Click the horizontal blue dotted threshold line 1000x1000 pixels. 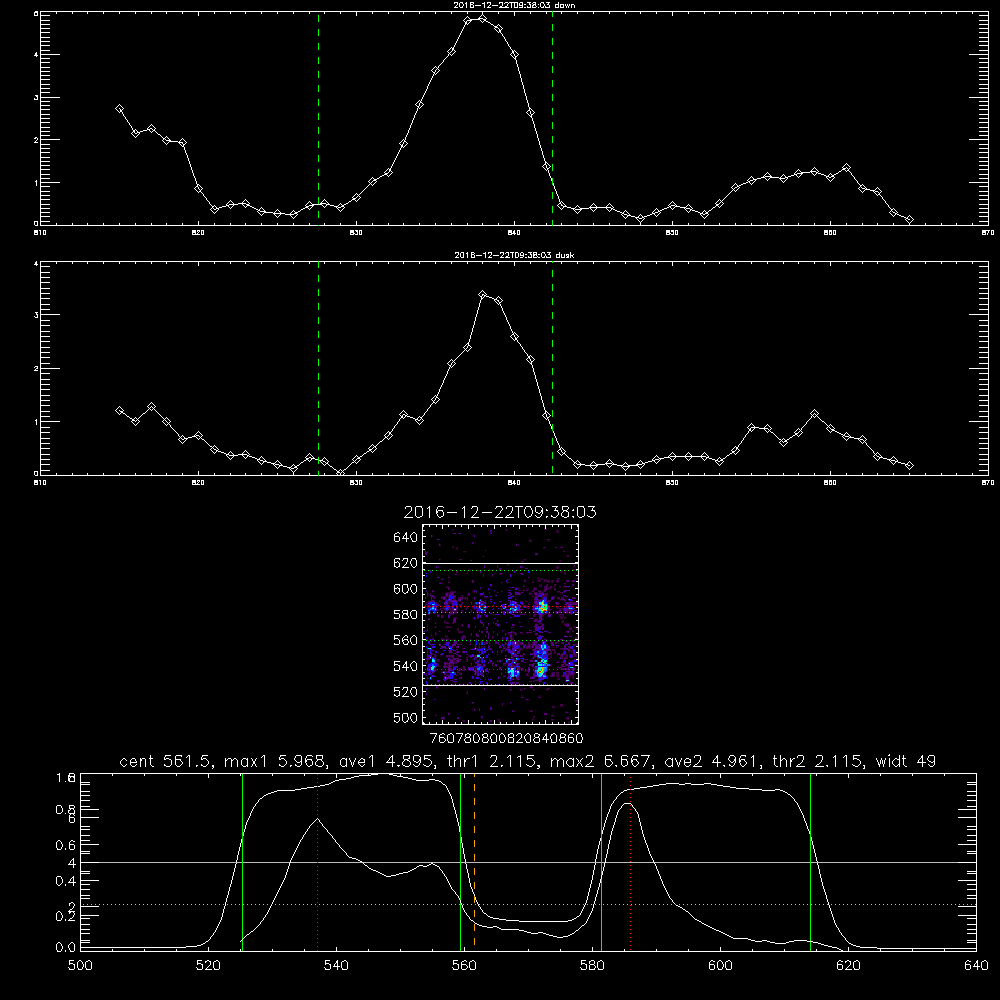point(528,904)
